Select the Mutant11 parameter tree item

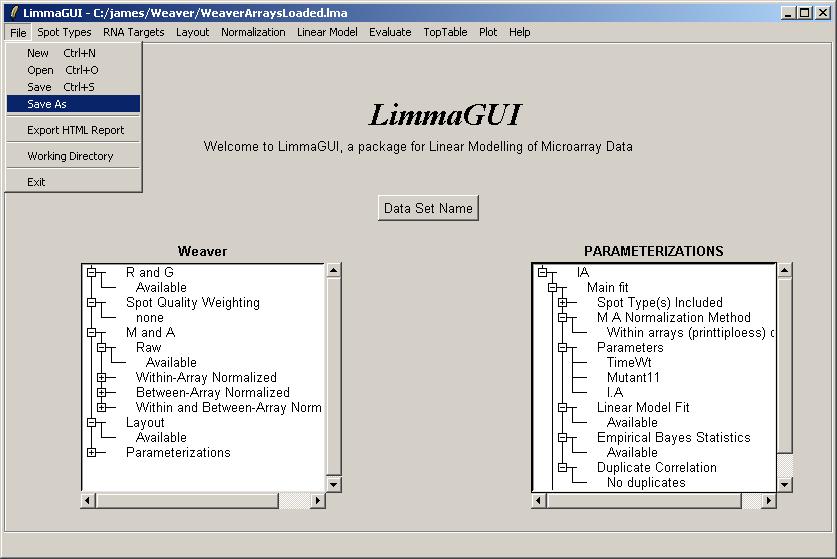[x=633, y=378]
